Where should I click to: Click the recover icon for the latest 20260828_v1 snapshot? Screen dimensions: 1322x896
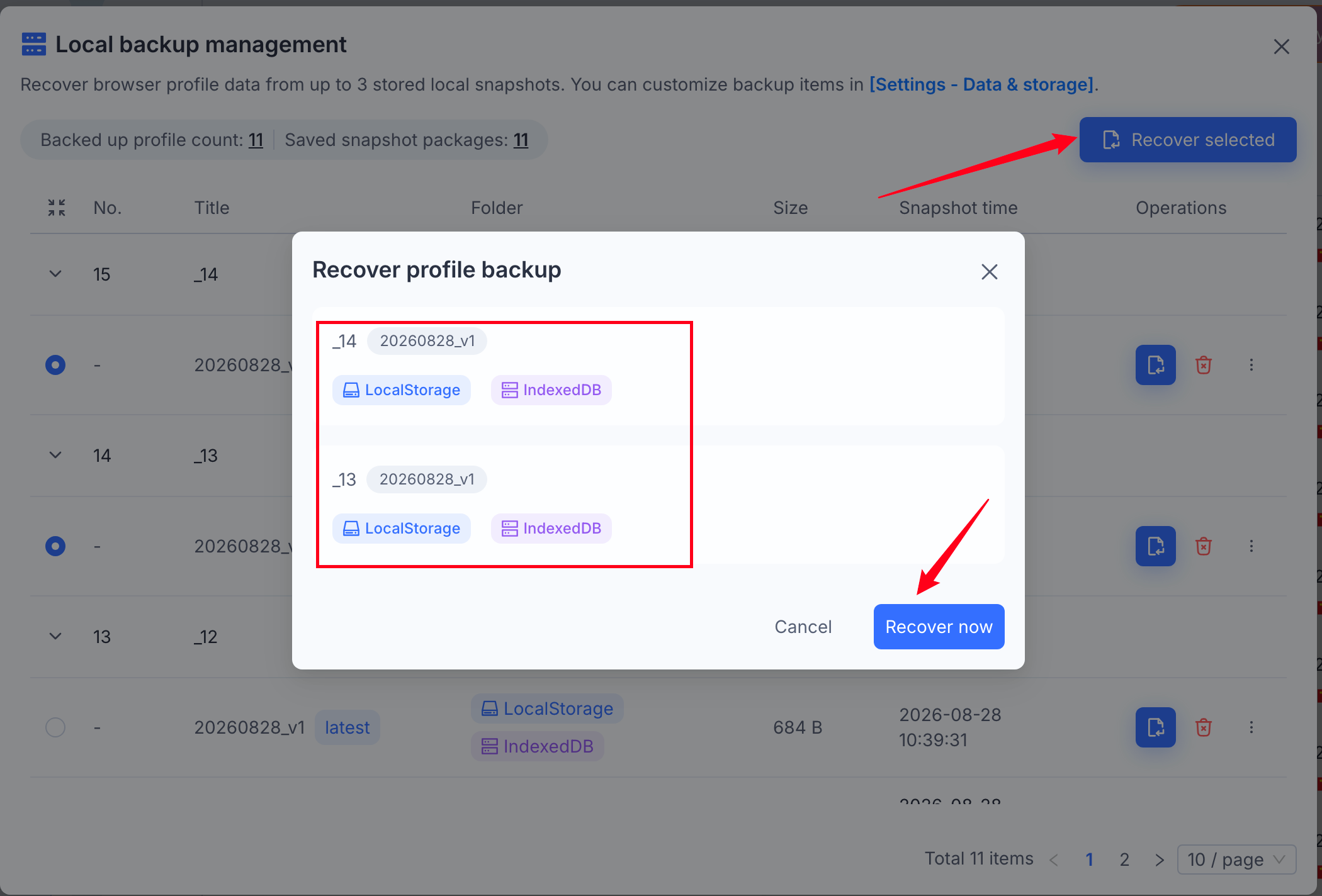(x=1155, y=727)
